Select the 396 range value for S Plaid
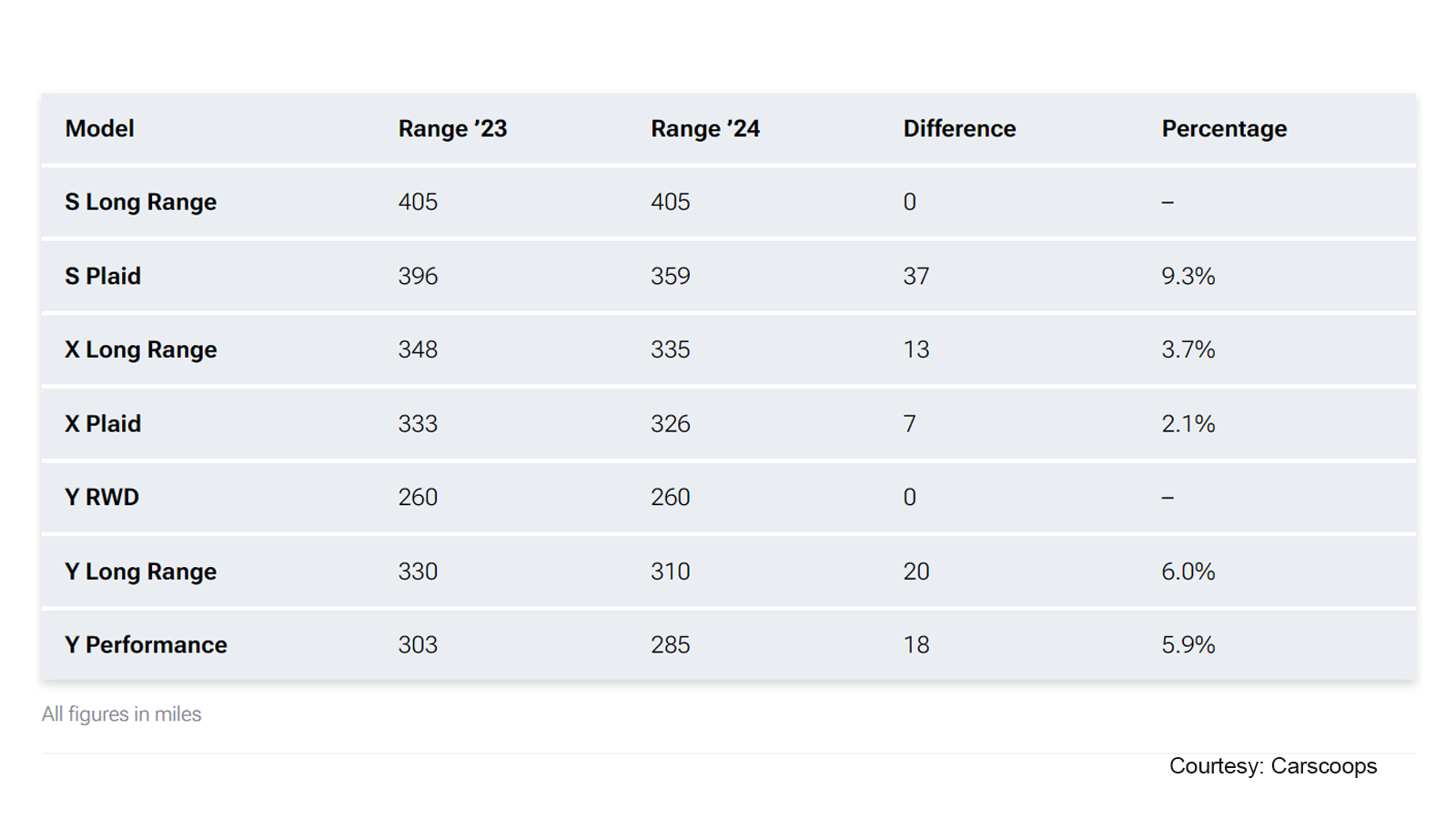 point(418,277)
